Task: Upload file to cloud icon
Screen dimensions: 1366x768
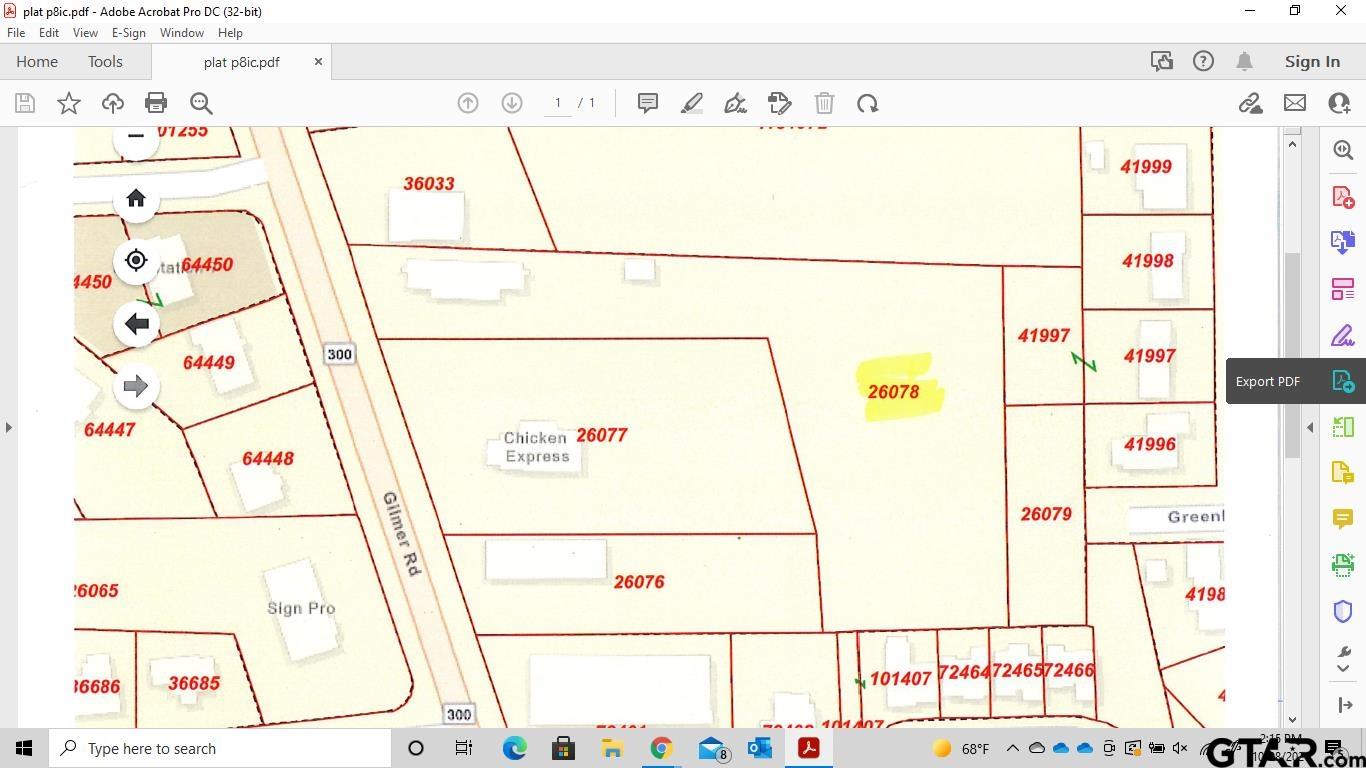Action: (x=113, y=103)
